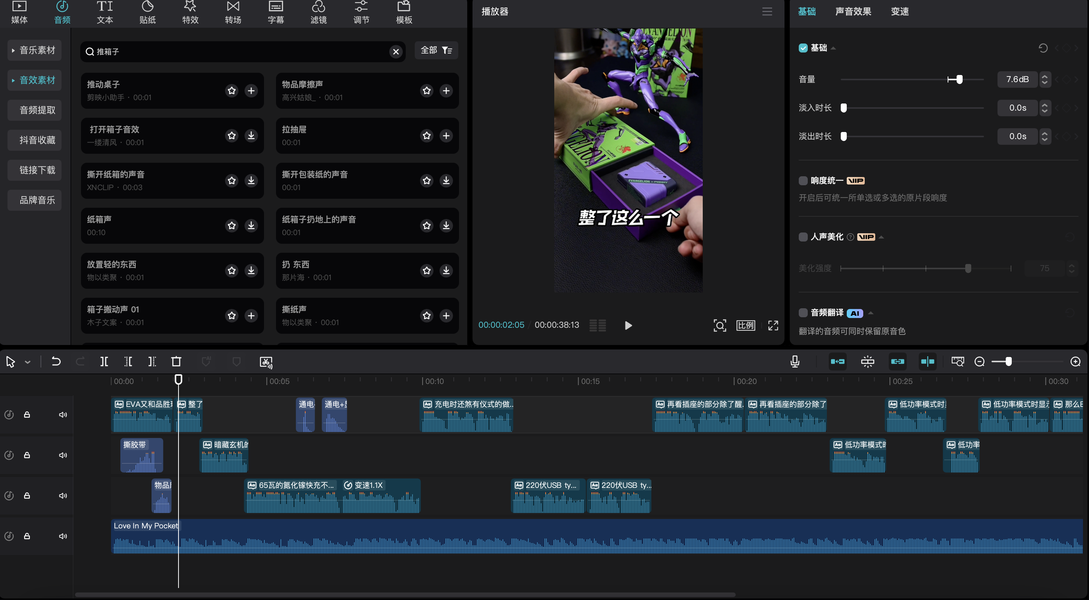Open fullscreen preview in the player
Viewport: 1089px width, 600px height.
pyautogui.click(x=773, y=325)
